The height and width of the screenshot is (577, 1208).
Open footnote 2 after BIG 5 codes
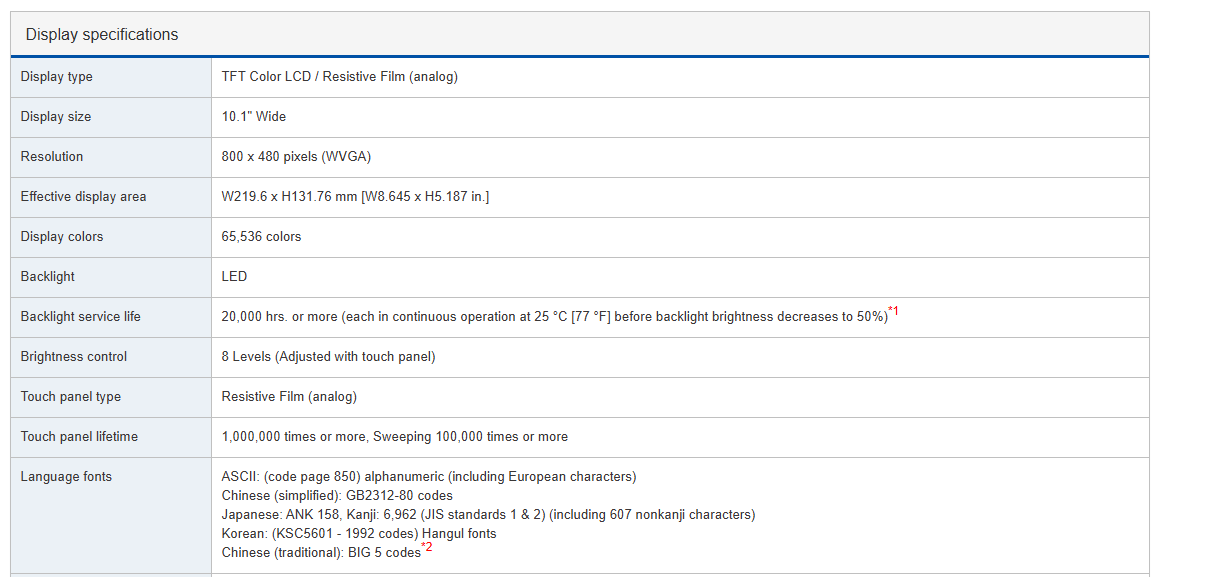427,548
